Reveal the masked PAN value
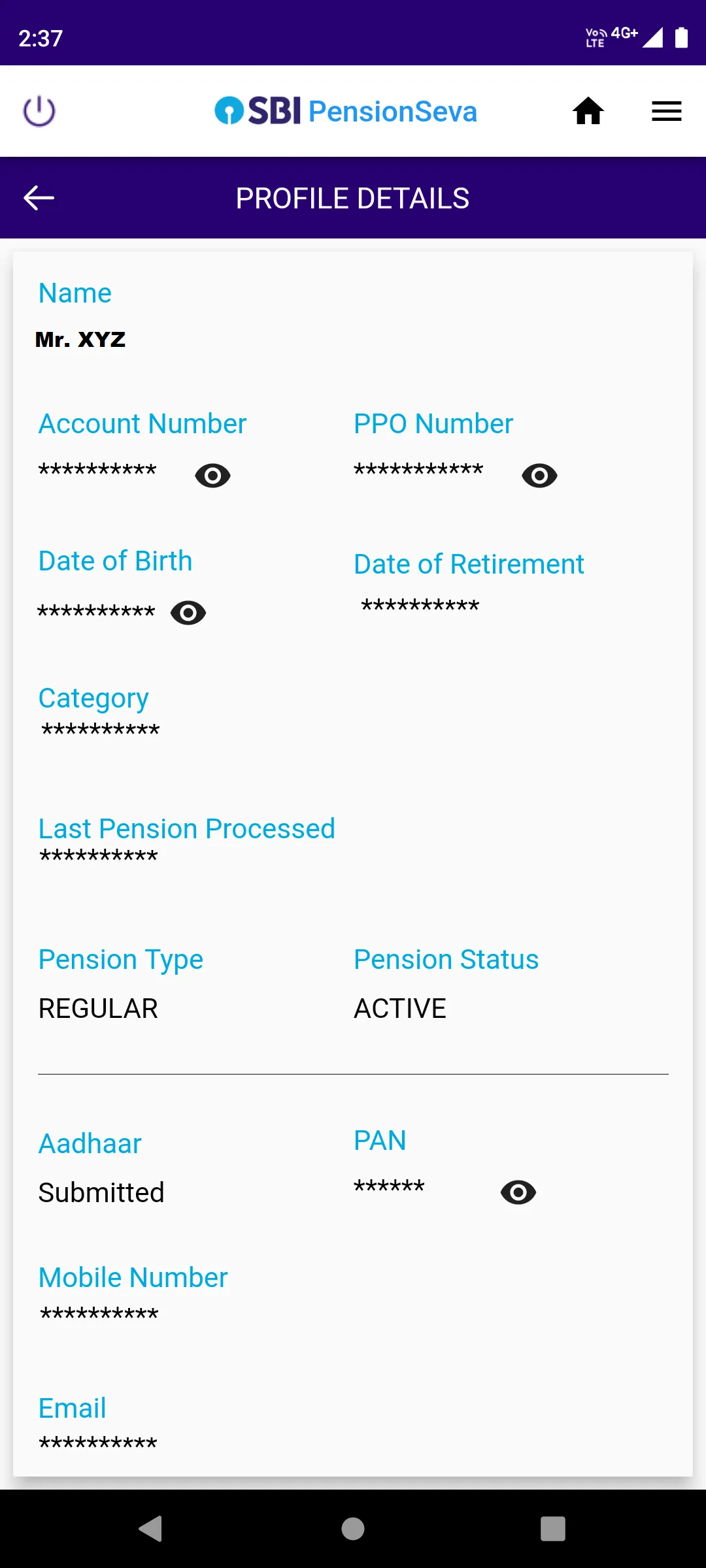 518,1192
